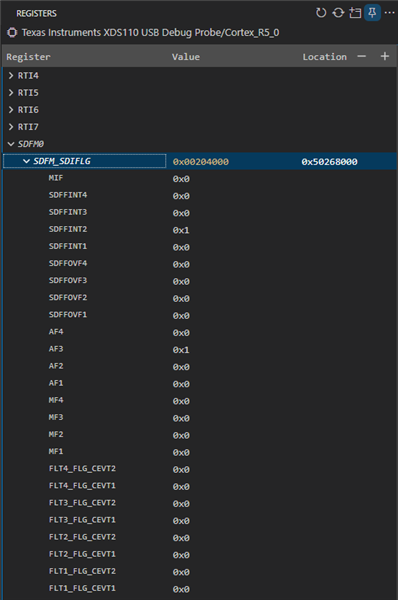Click the refresh registers icon
This screenshot has width=398, height=600.
pos(321,13)
